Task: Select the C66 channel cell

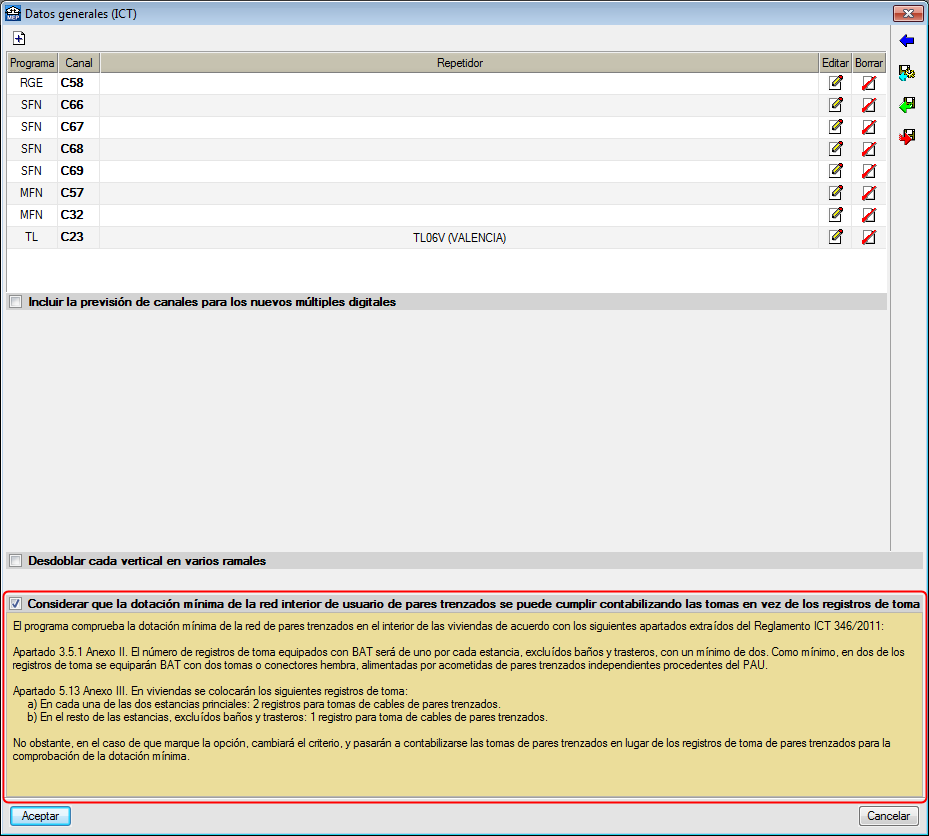Action: coord(79,105)
